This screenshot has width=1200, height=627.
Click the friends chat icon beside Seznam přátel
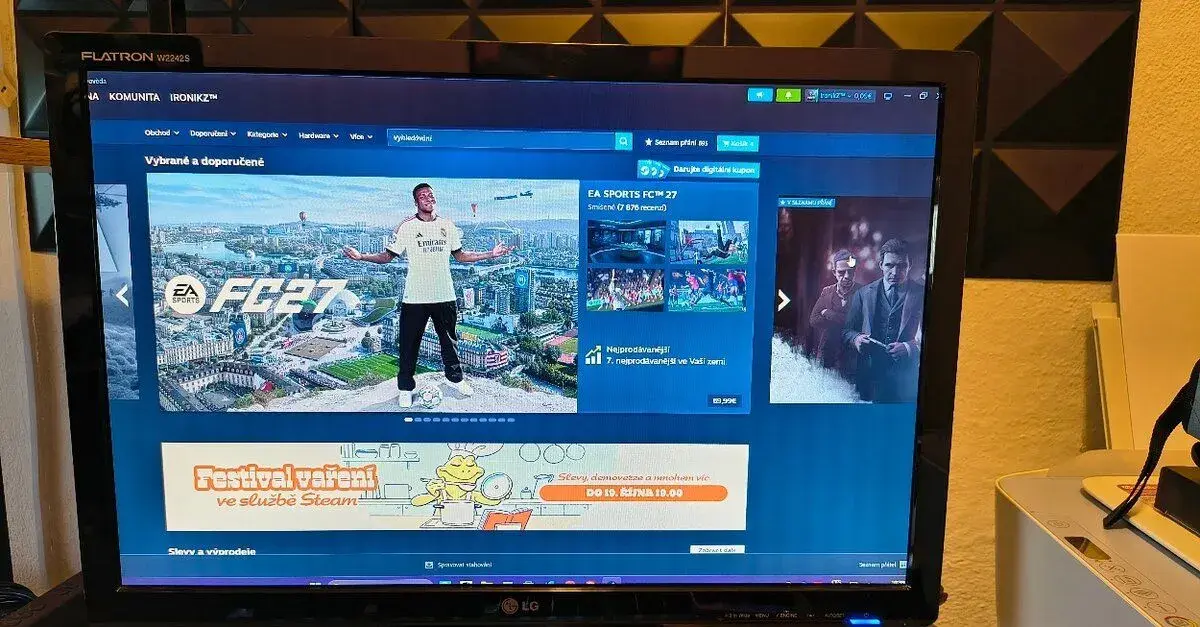click(903, 565)
